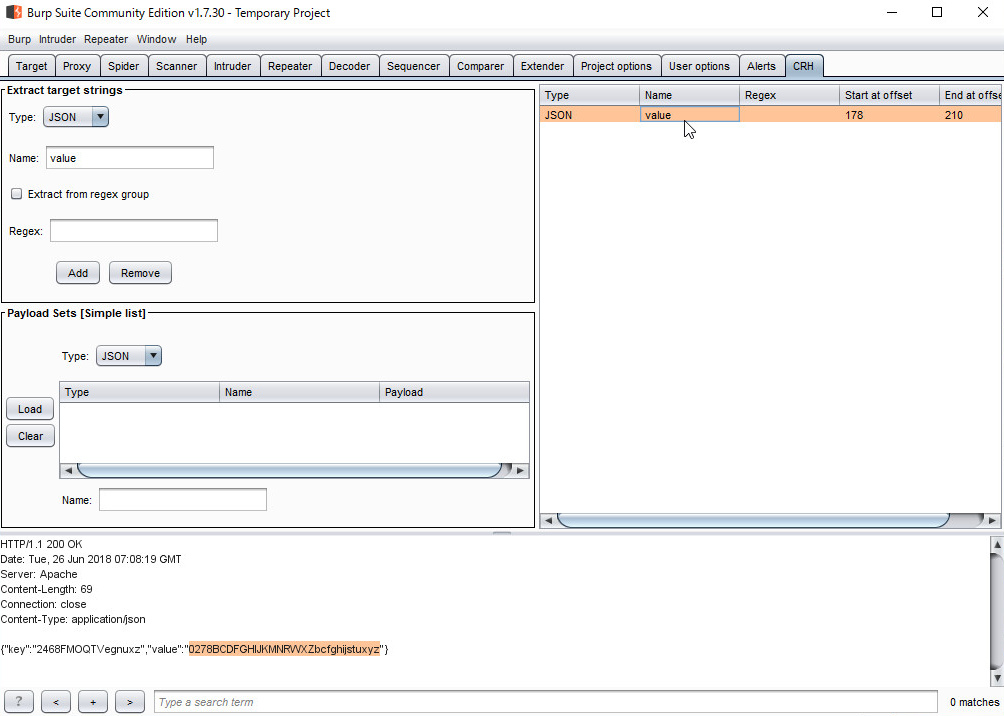This screenshot has width=1004, height=716.
Task: Switch to the Intruder tab
Action: tap(232, 66)
